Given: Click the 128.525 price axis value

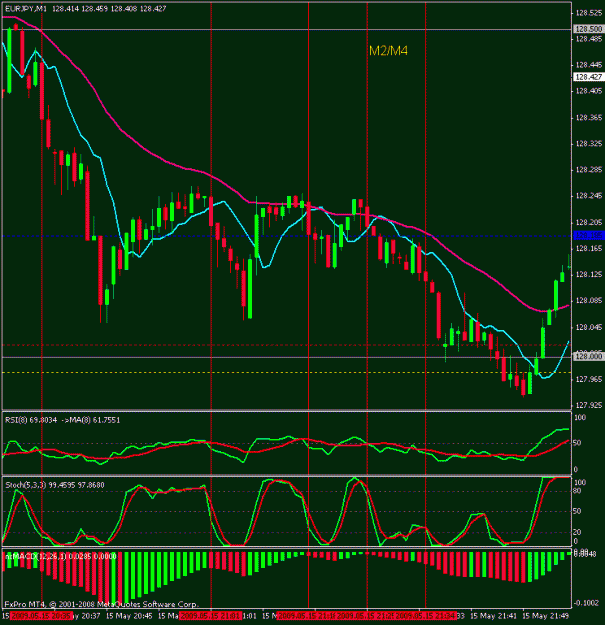Looking at the screenshot, I should [589, 13].
